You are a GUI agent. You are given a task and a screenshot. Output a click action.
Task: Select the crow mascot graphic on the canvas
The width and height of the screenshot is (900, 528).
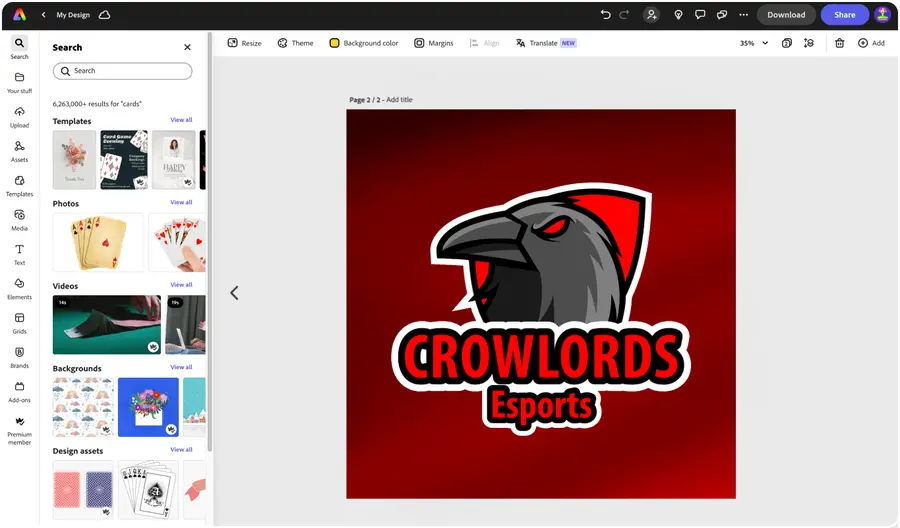pyautogui.click(x=541, y=255)
